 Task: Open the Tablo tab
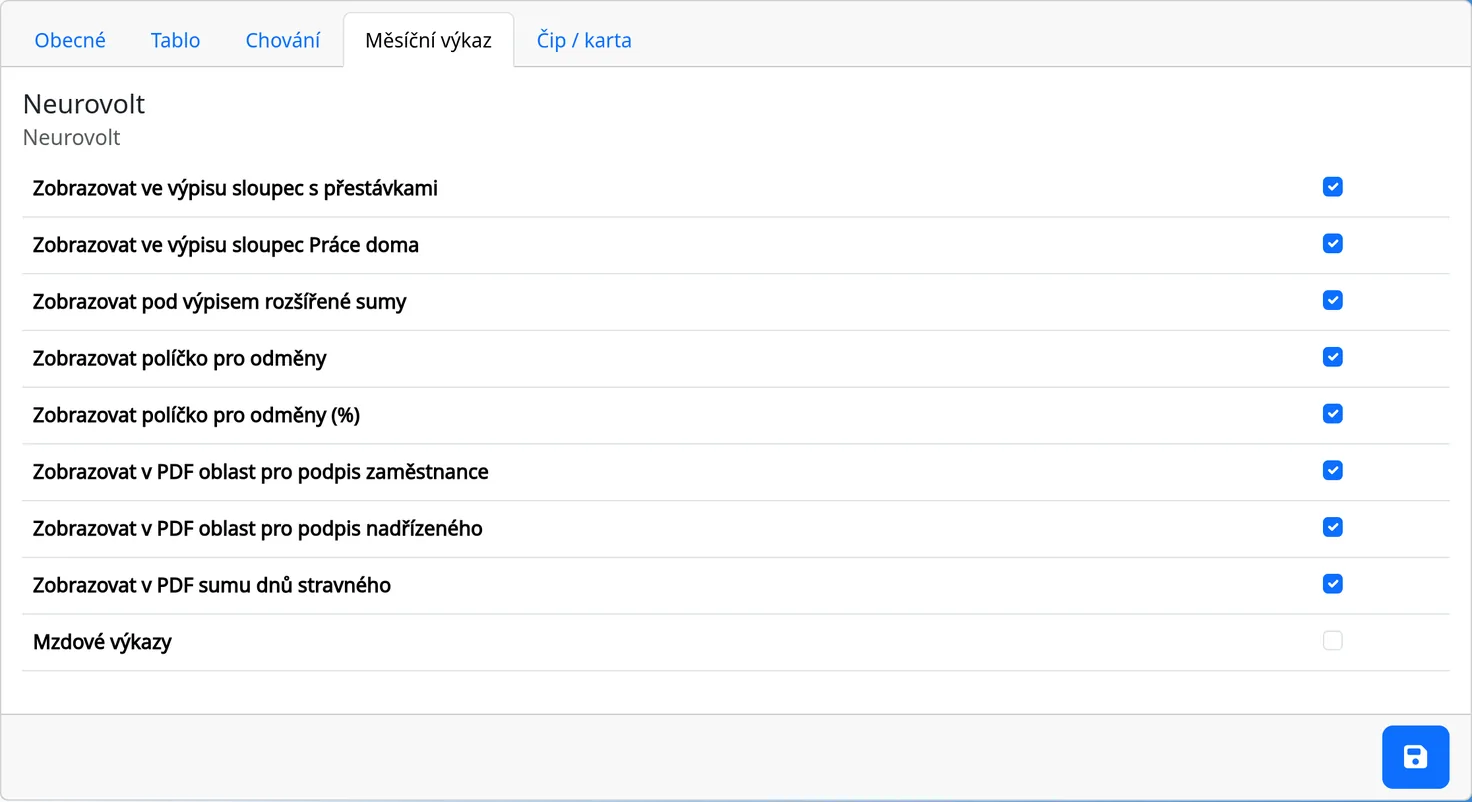175,41
